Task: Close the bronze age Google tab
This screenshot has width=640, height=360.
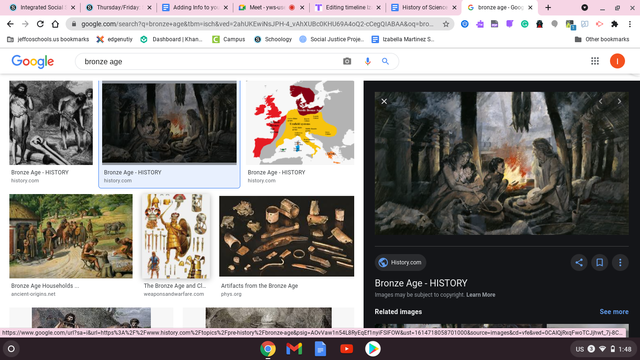Action: 530,7
